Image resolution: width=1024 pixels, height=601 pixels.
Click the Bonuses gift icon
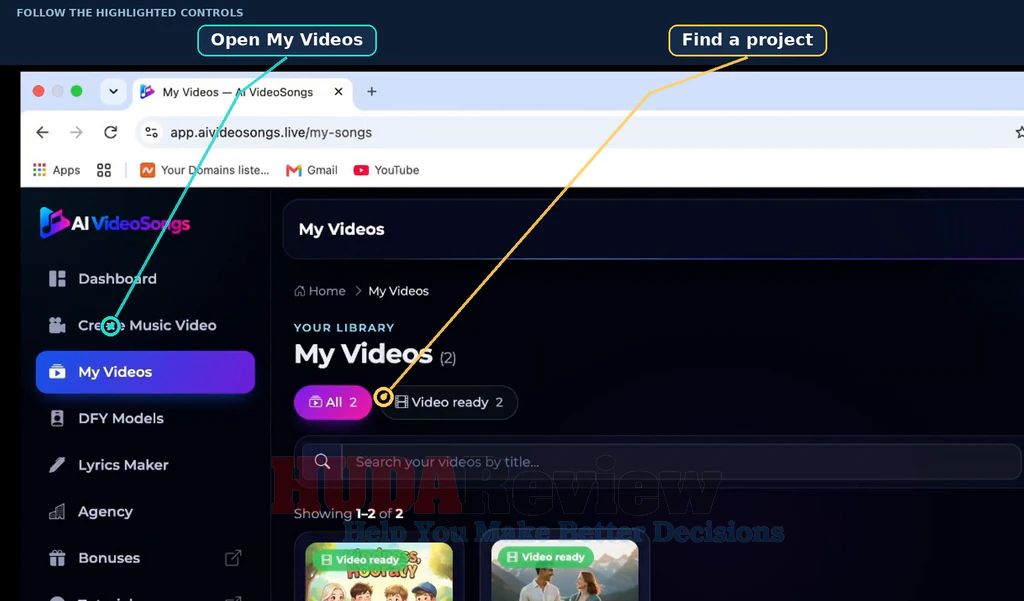point(57,558)
